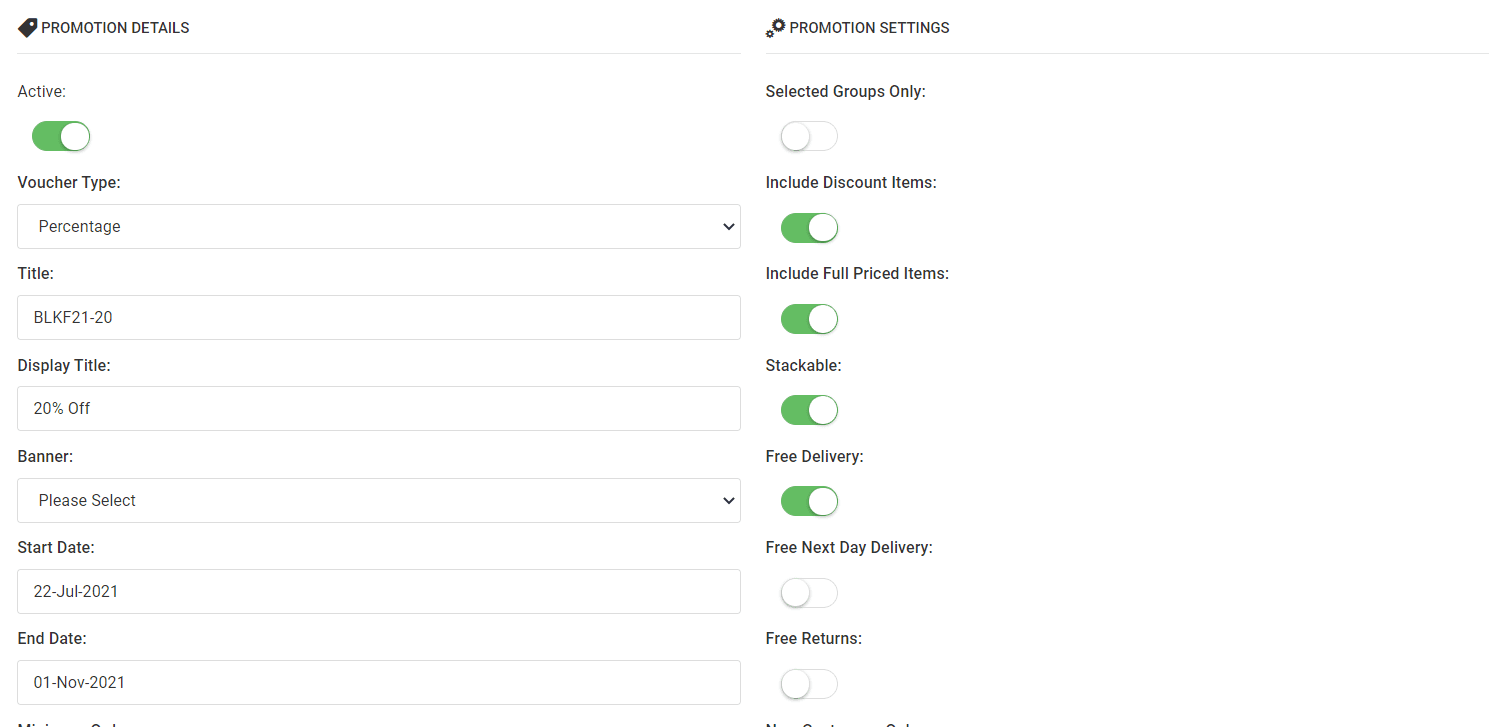The height and width of the screenshot is (727, 1492).
Task: Enable the Free Next Day Delivery toggle
Action: (x=809, y=593)
